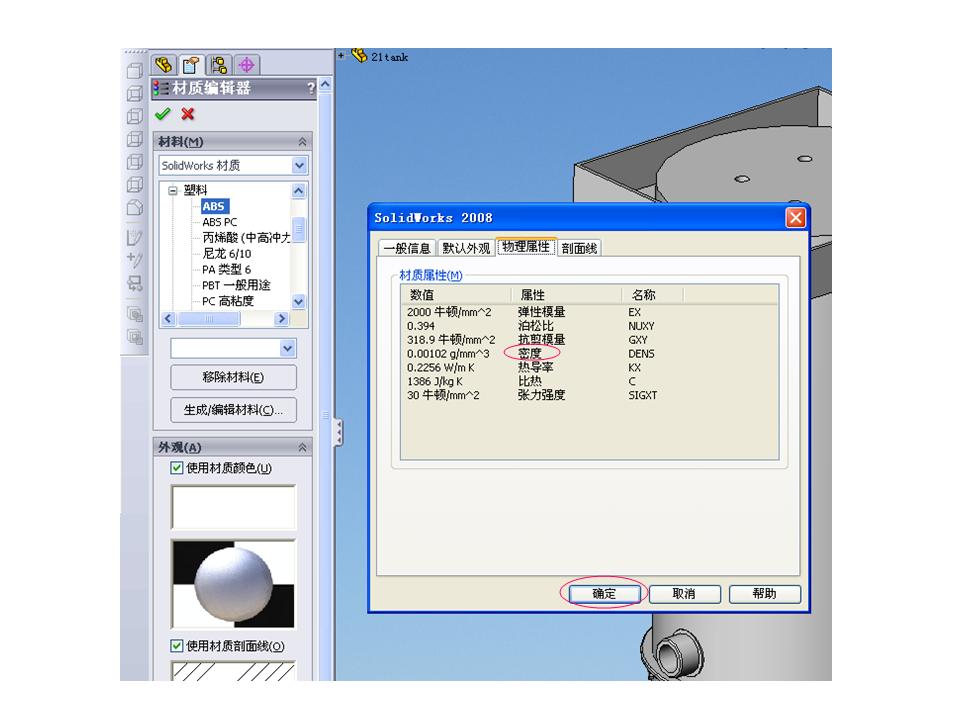
Task: Select ABS in material tree
Action: pos(214,206)
